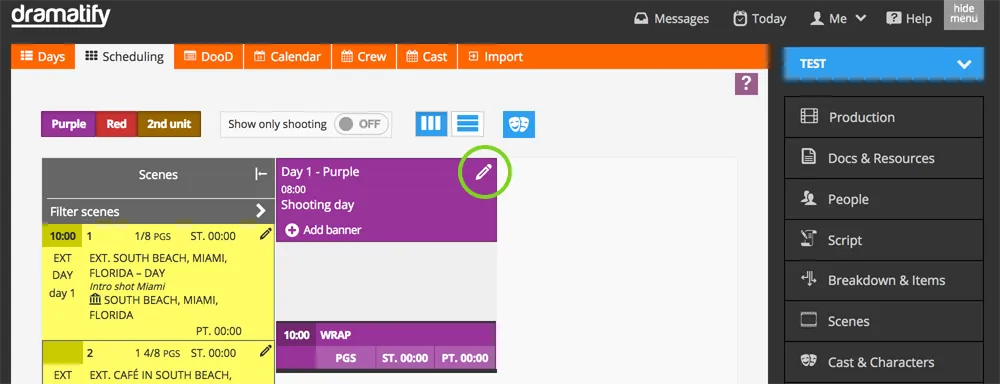This screenshot has height=384, width=1000.
Task: Collapse the Scenes panel arrow
Action: point(260,174)
